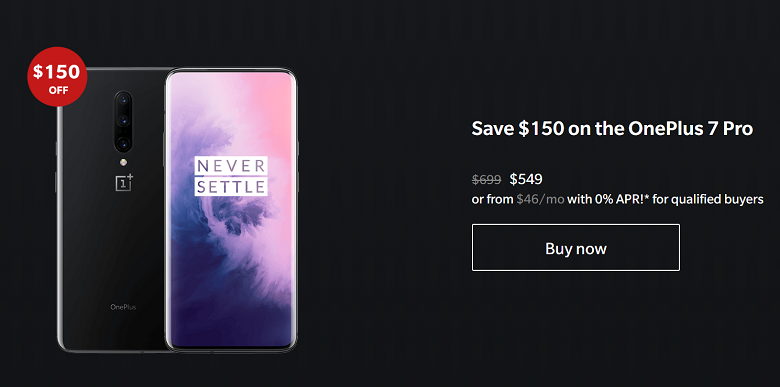
Task: Click the back-facing black phone image
Action: 110,209
